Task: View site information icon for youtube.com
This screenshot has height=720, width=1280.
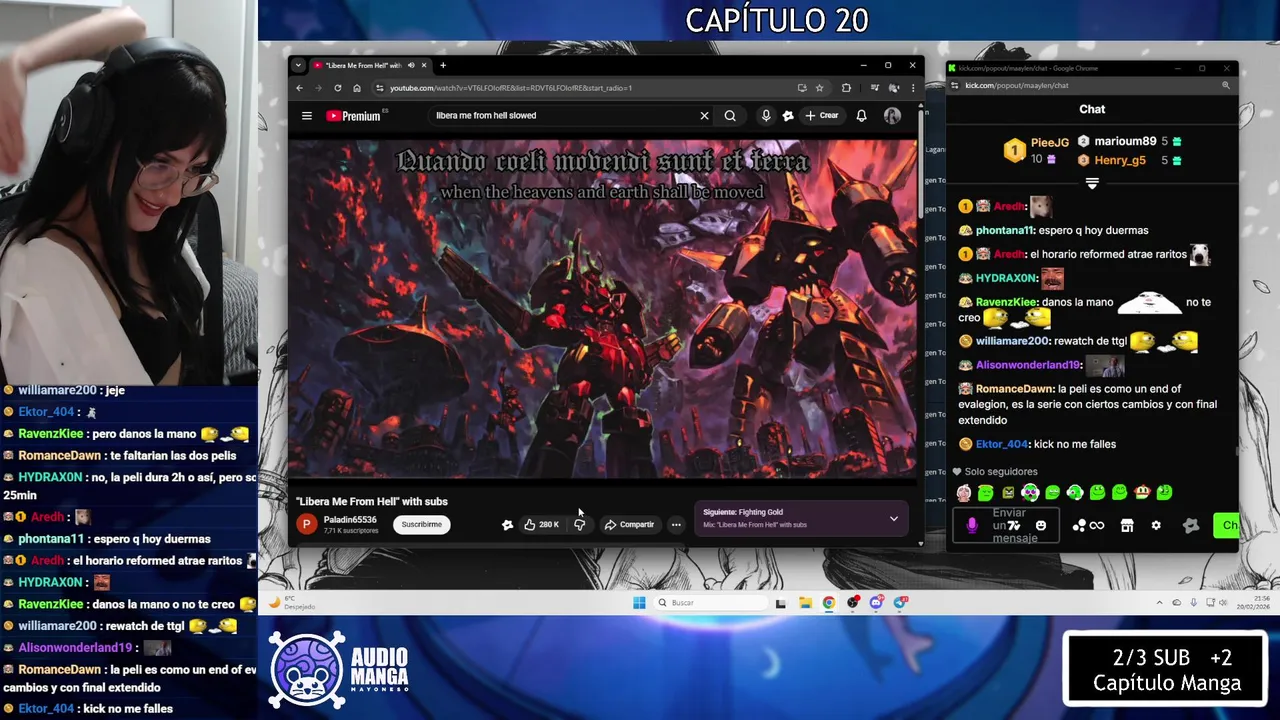Action: pyautogui.click(x=379, y=88)
